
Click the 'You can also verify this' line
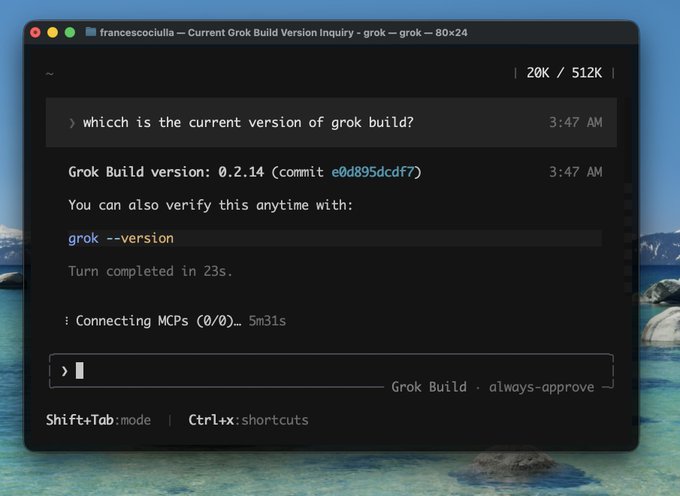coord(210,205)
